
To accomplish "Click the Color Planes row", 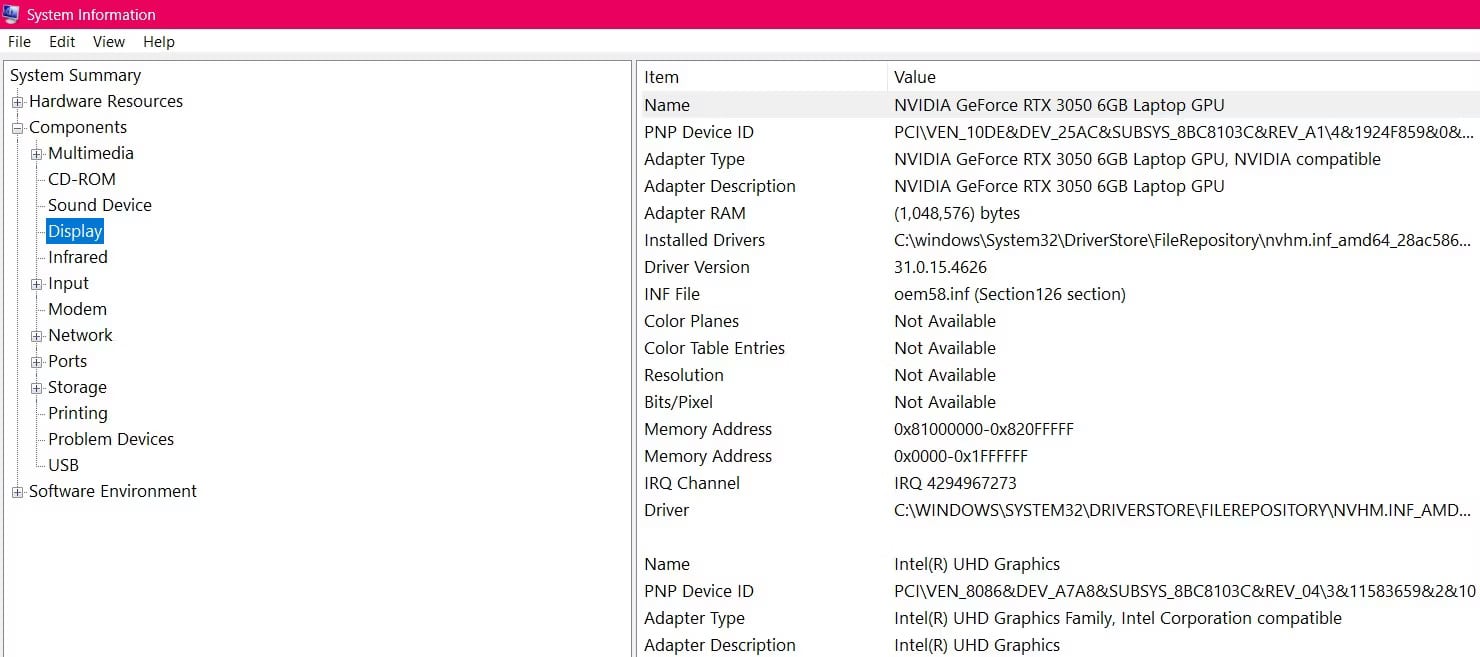I will 1060,321.
